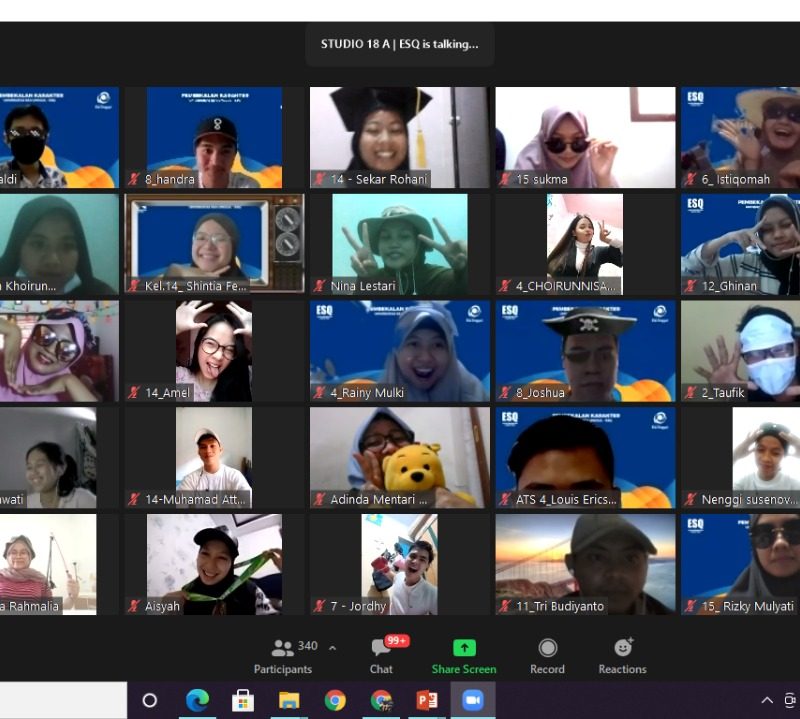Image resolution: width=800 pixels, height=719 pixels.
Task: Show hidden system tray icons
Action: click(x=767, y=700)
